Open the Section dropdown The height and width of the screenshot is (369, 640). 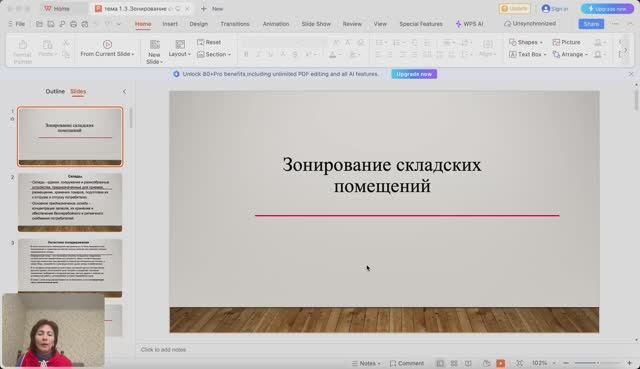[214, 54]
